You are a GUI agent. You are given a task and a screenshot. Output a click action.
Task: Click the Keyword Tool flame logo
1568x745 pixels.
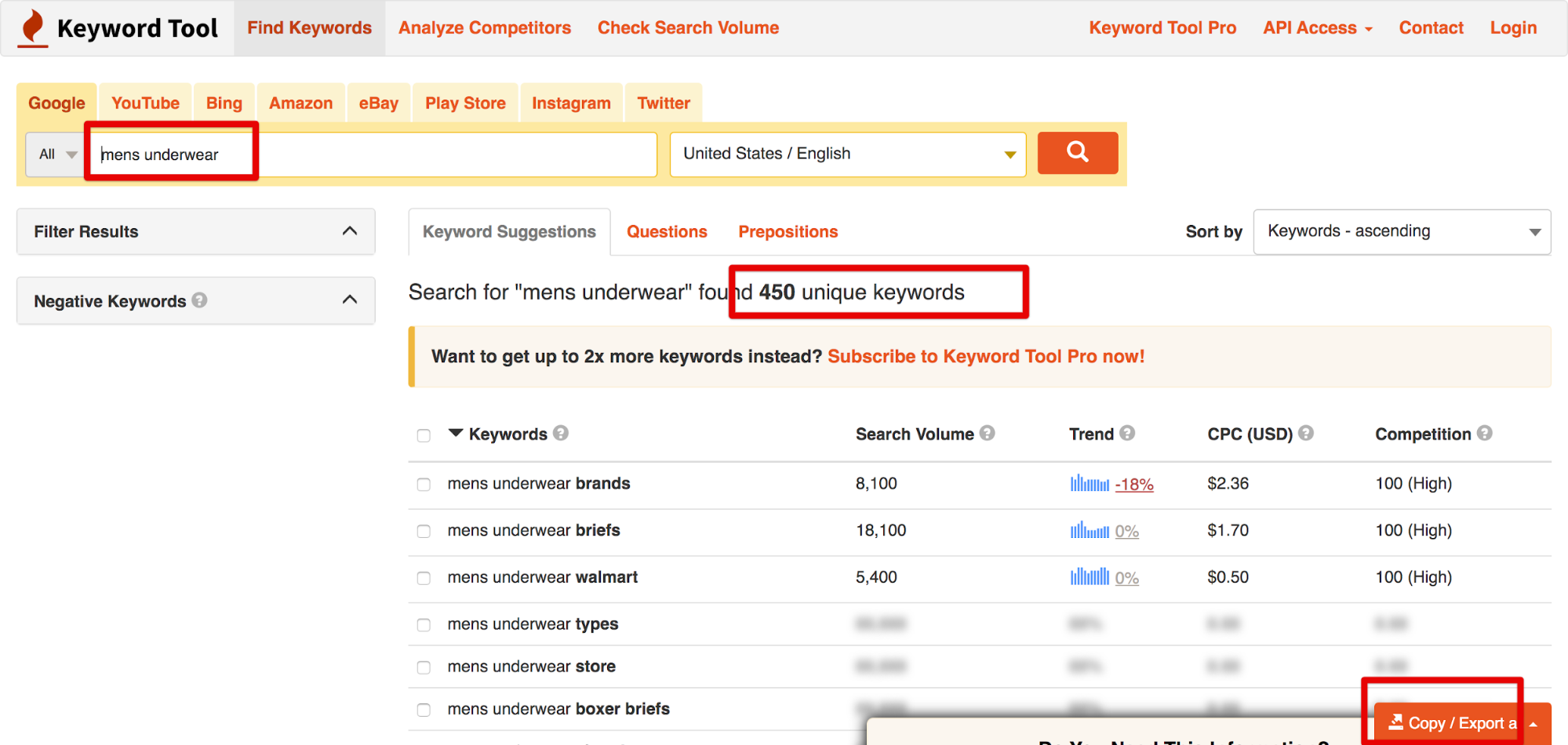coord(33,28)
